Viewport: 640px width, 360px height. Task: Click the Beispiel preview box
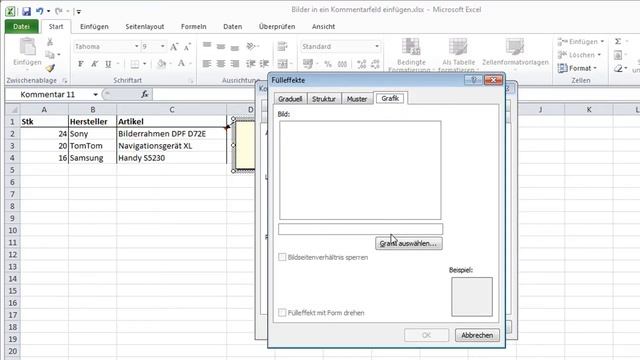[x=472, y=297]
